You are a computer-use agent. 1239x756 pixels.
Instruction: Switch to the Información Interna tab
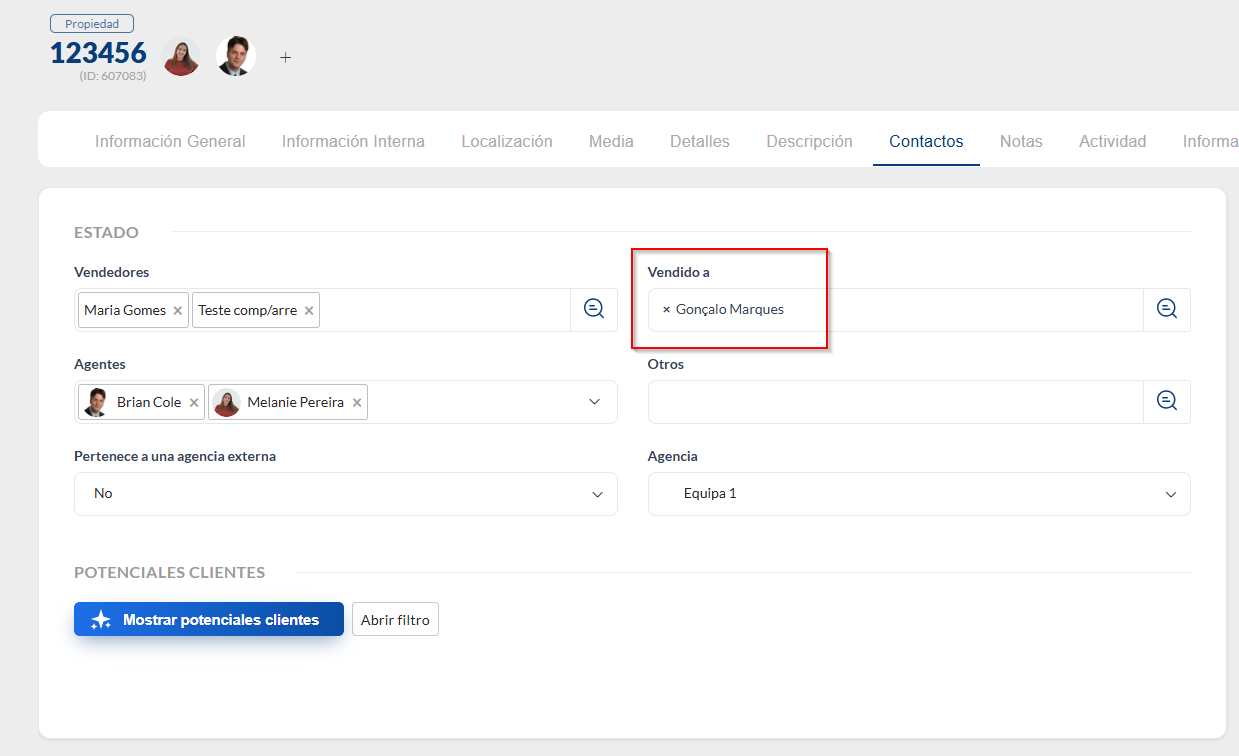click(353, 142)
